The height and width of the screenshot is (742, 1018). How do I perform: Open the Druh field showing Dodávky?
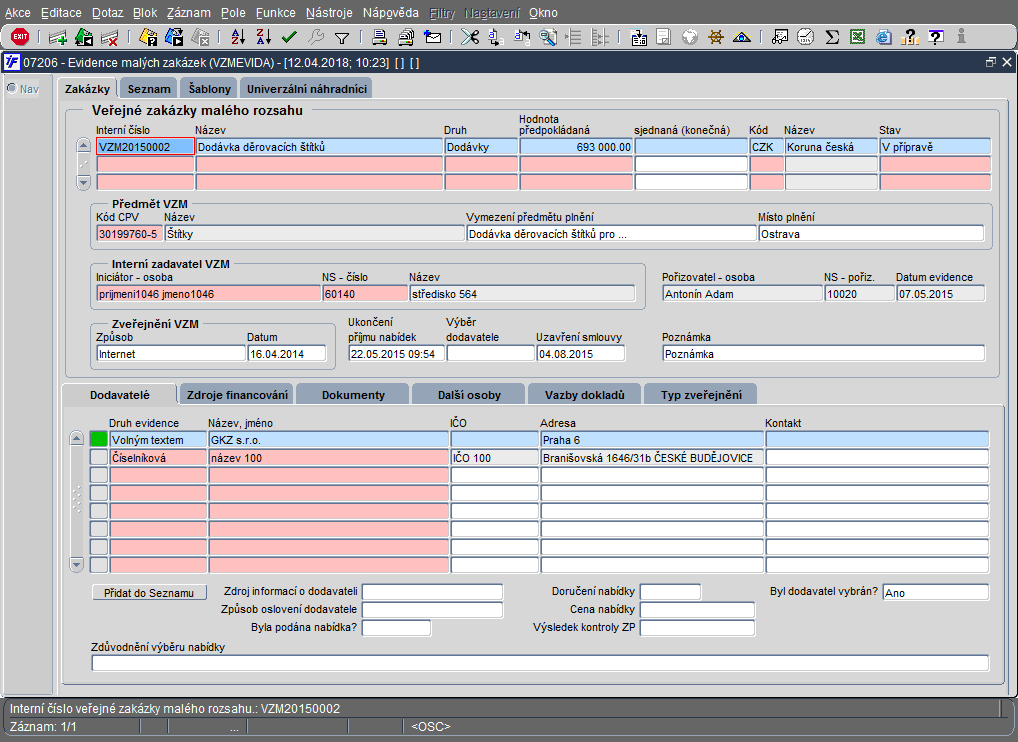point(480,146)
